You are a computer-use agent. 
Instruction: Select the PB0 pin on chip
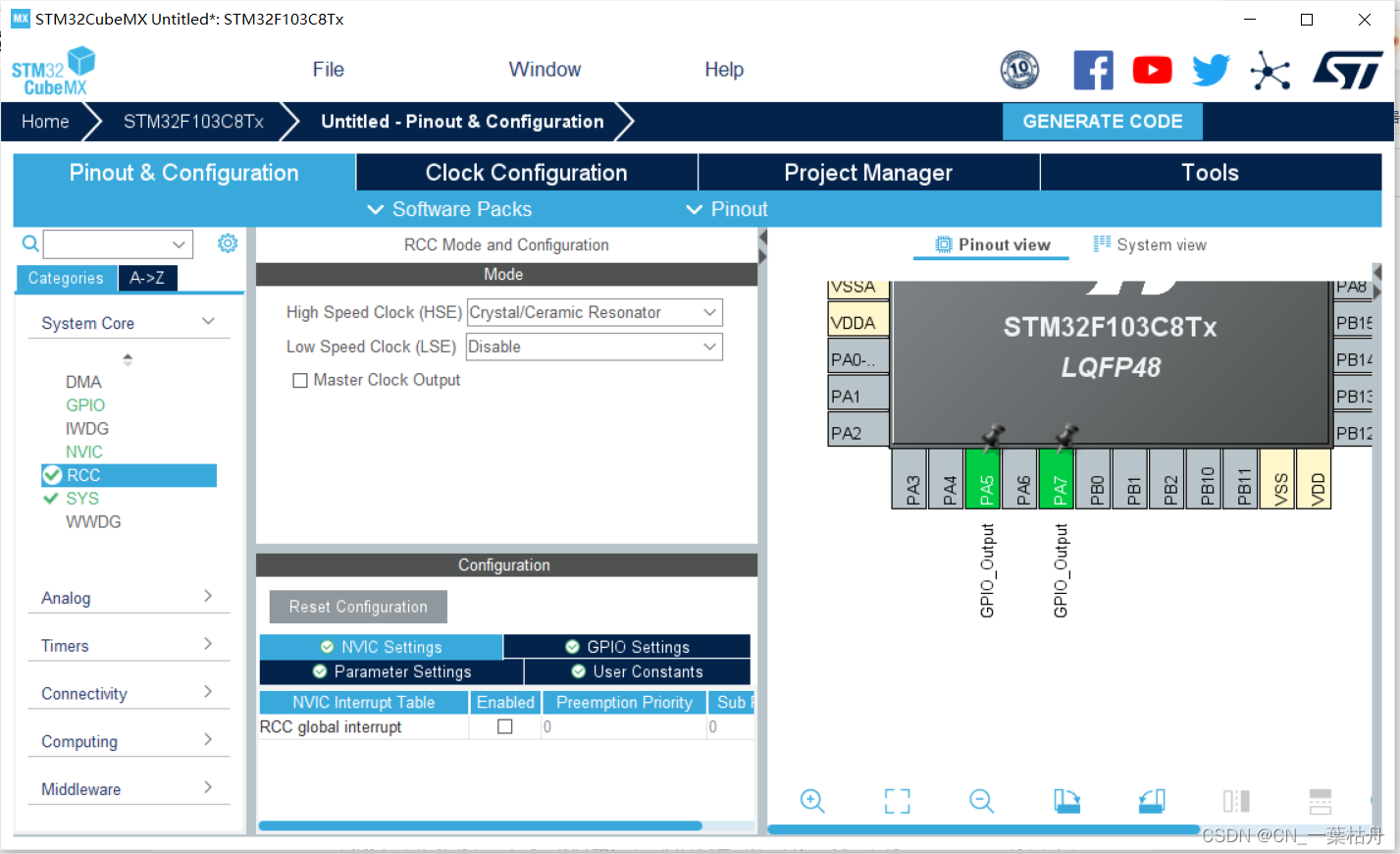[1093, 479]
